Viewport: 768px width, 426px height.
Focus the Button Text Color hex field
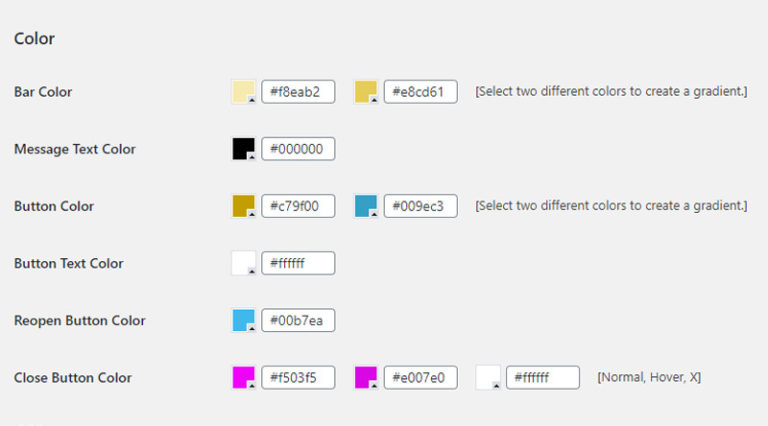click(x=297, y=263)
